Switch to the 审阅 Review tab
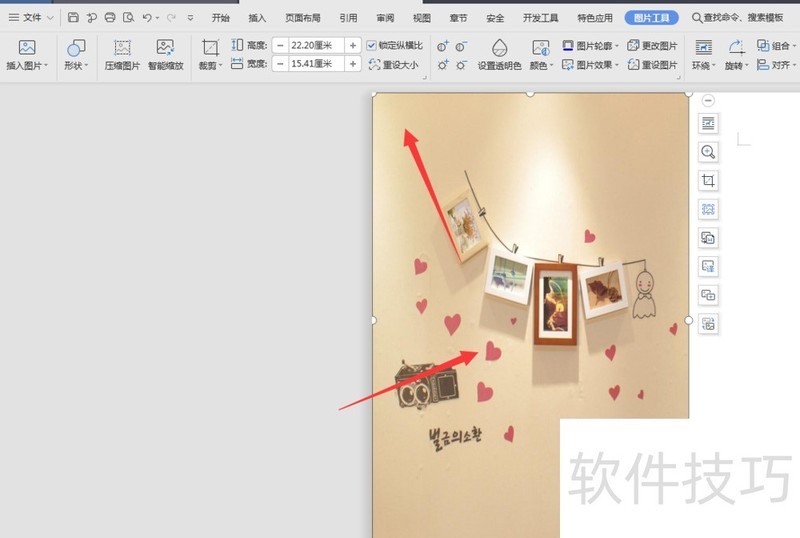The height and width of the screenshot is (538, 800). tap(385, 18)
